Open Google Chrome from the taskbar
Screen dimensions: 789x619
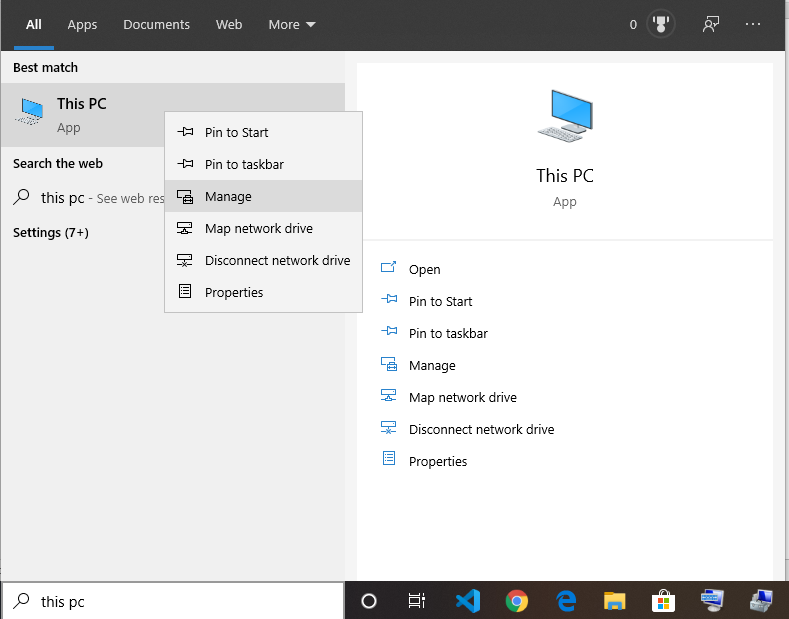pos(517,600)
